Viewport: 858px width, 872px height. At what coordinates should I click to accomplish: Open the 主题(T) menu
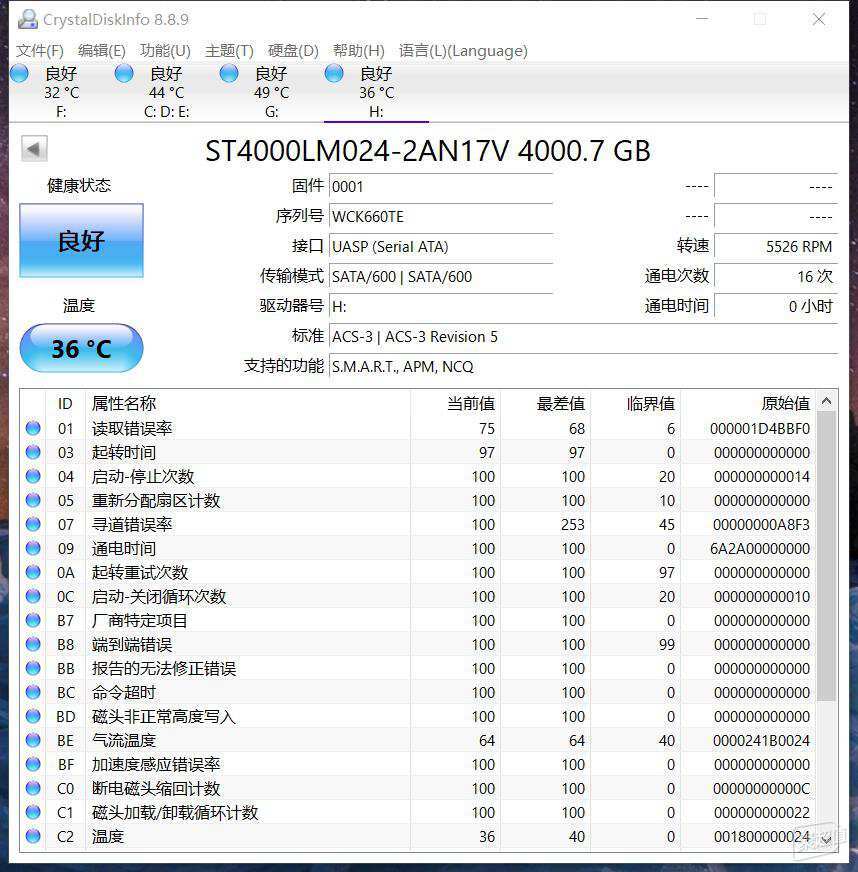(229, 51)
